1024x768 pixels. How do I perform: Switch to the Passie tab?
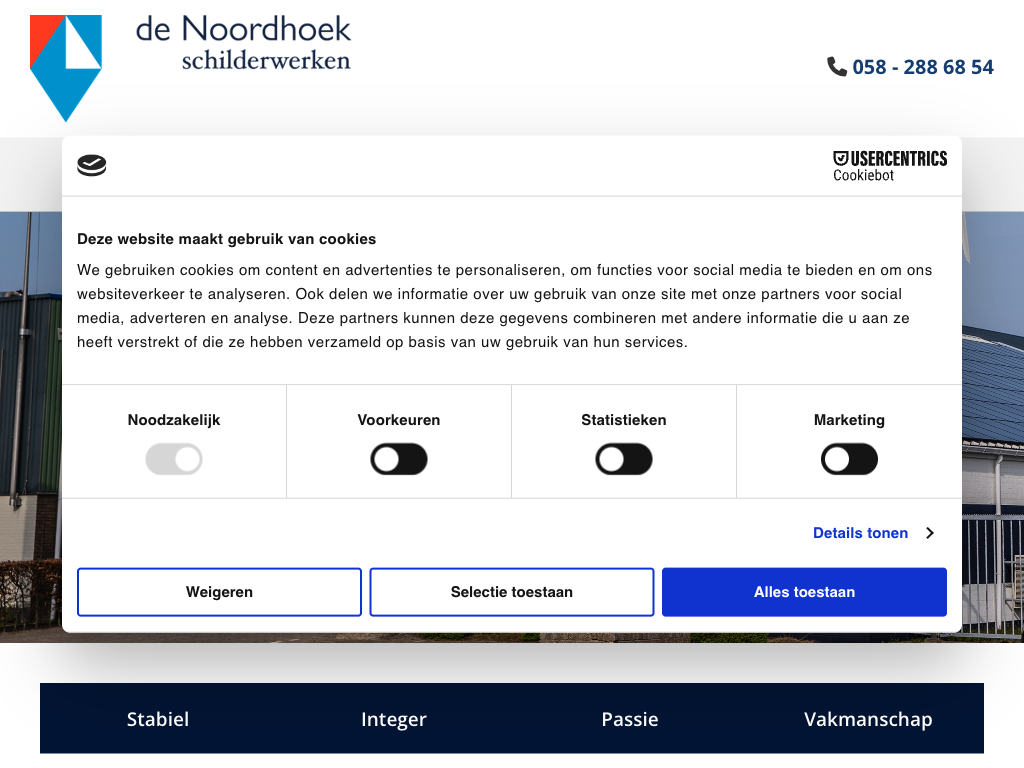click(x=630, y=719)
